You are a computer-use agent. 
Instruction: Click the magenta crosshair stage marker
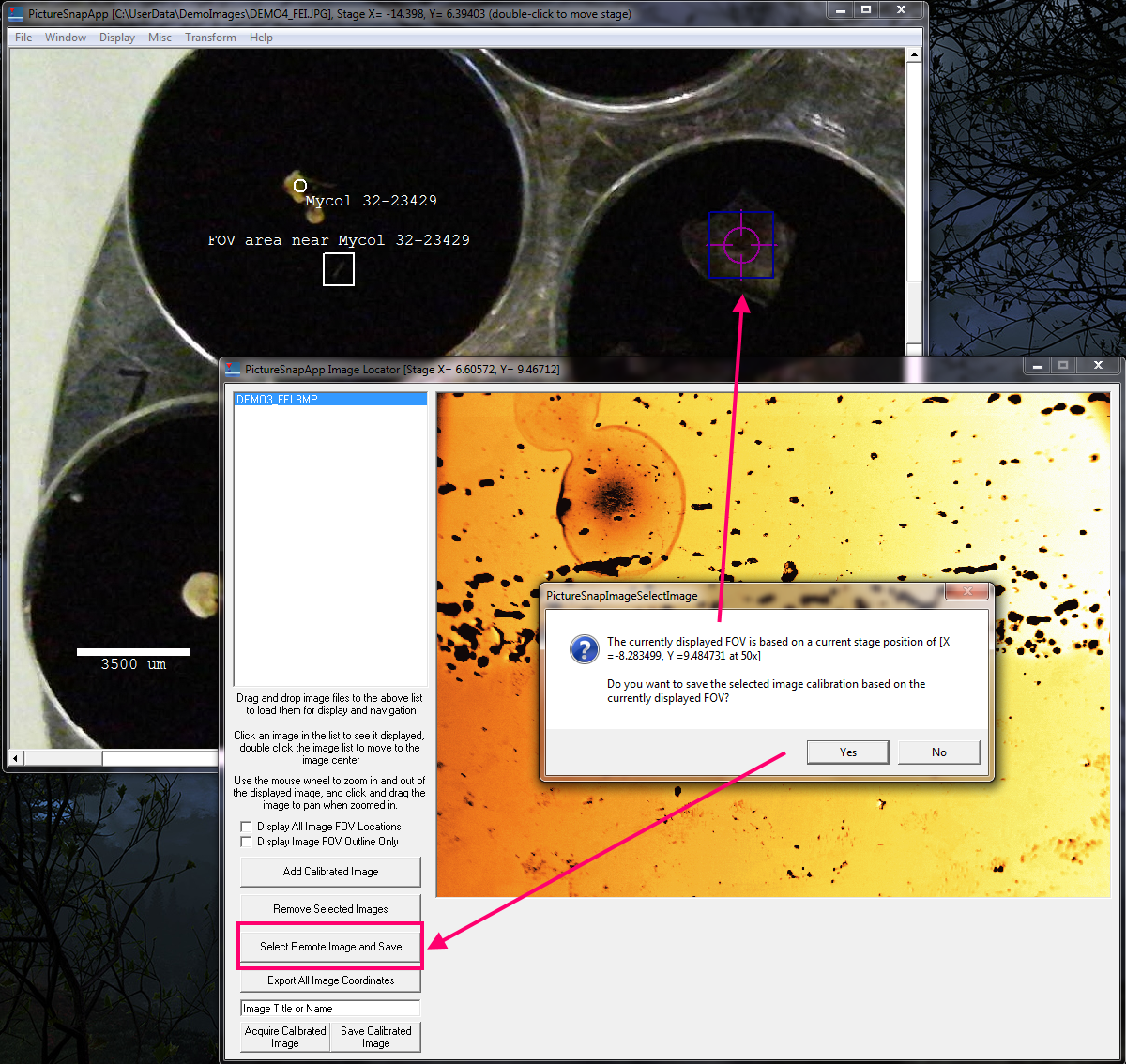(x=741, y=245)
